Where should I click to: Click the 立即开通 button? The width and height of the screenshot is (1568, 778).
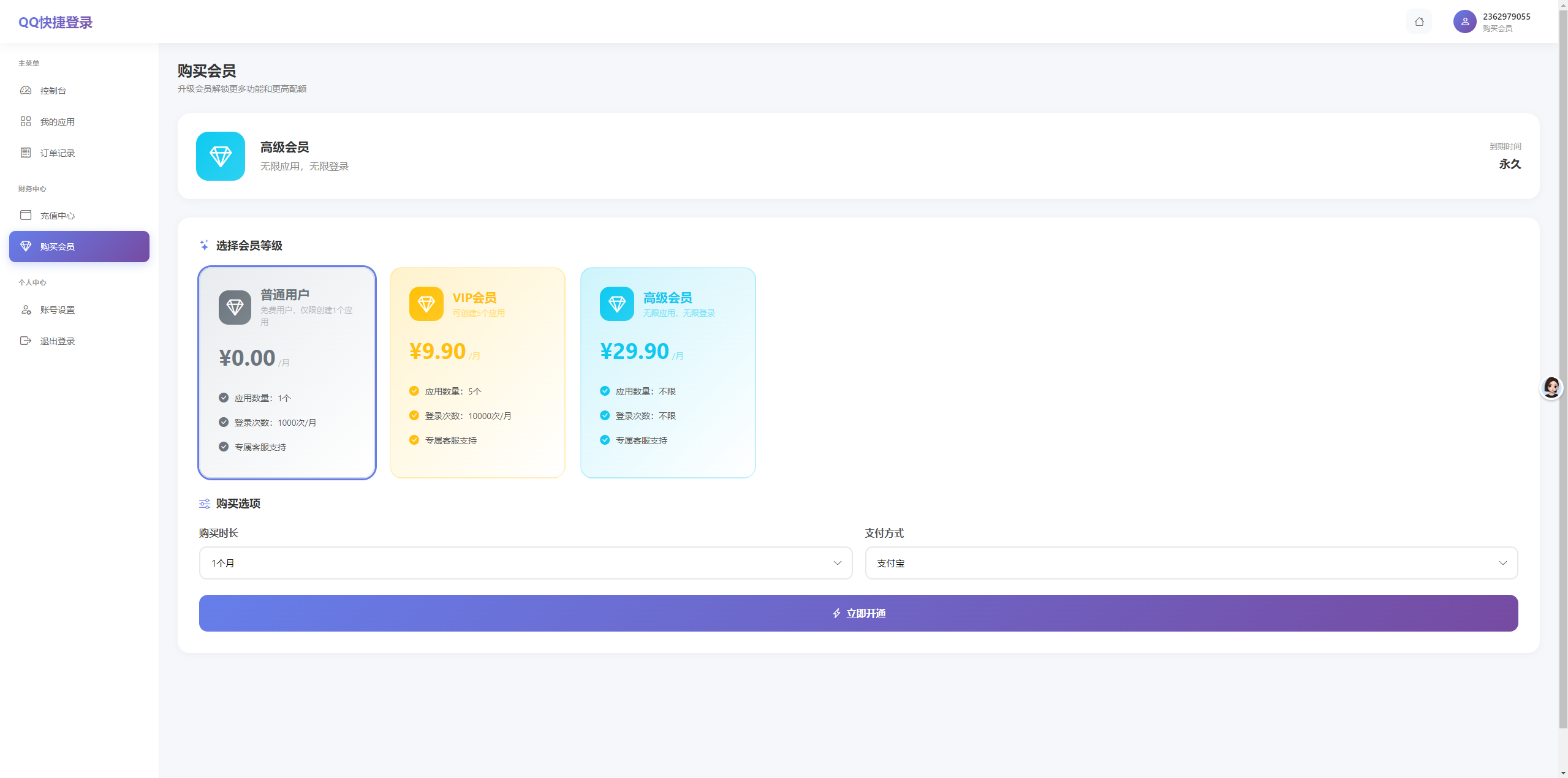(x=858, y=613)
